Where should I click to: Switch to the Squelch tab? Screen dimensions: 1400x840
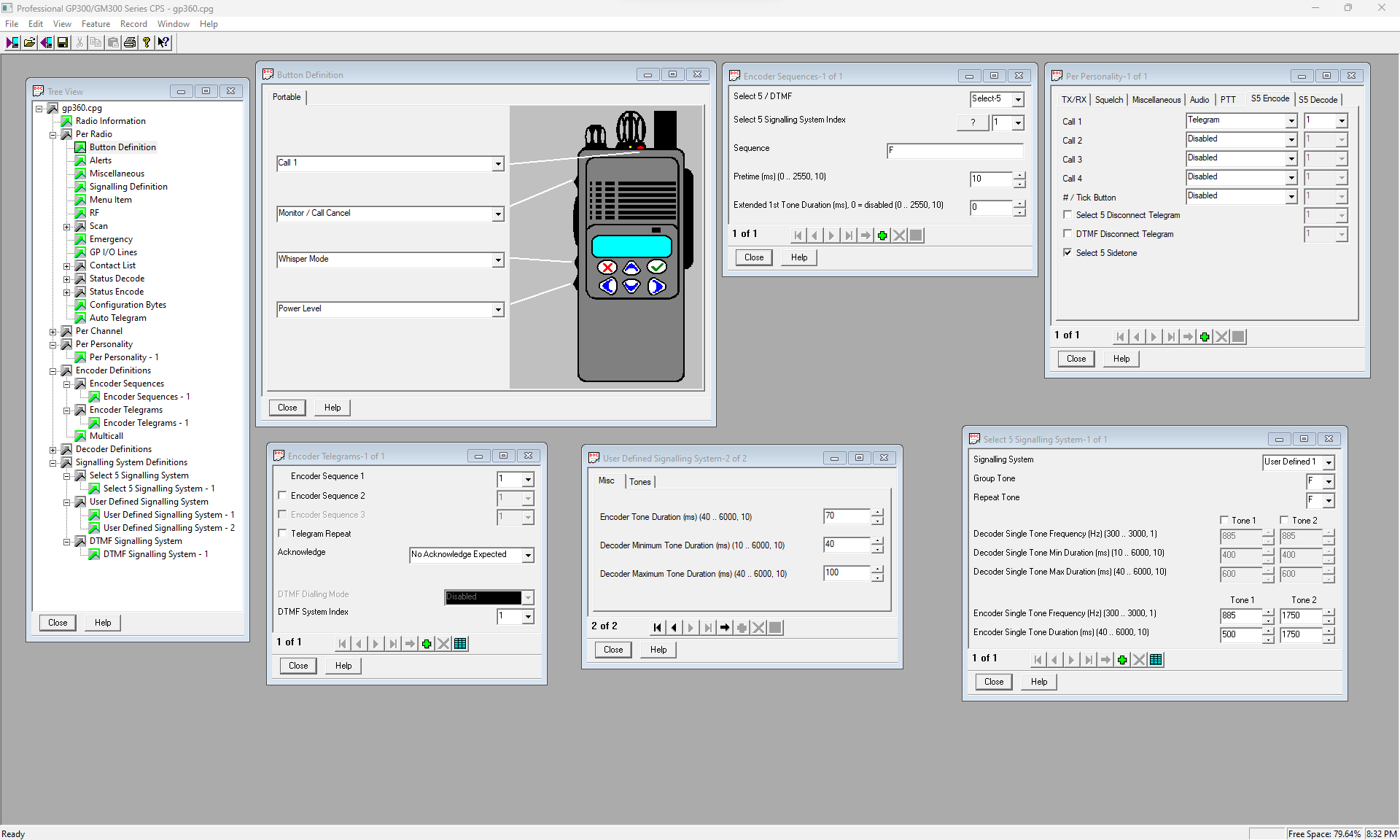pos(1108,100)
